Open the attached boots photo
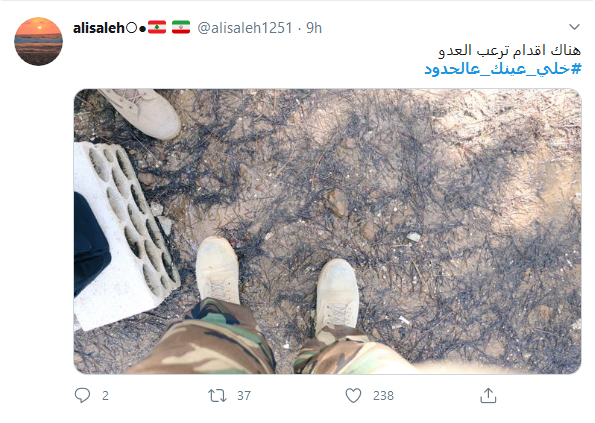The width and height of the screenshot is (595, 423). [x=327, y=231]
